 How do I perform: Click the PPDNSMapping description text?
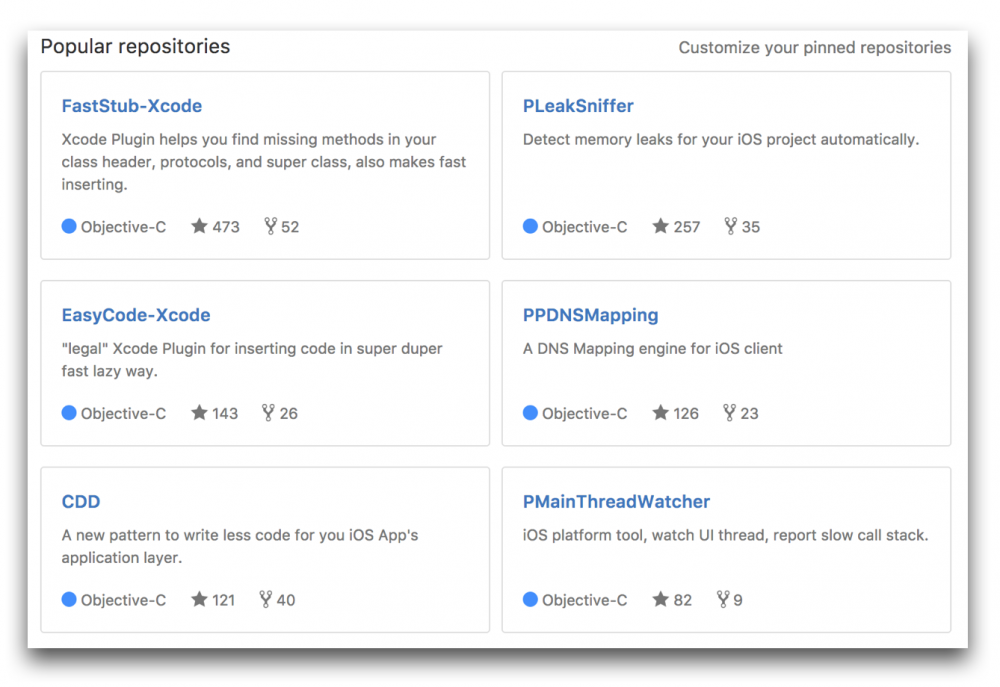tap(652, 349)
